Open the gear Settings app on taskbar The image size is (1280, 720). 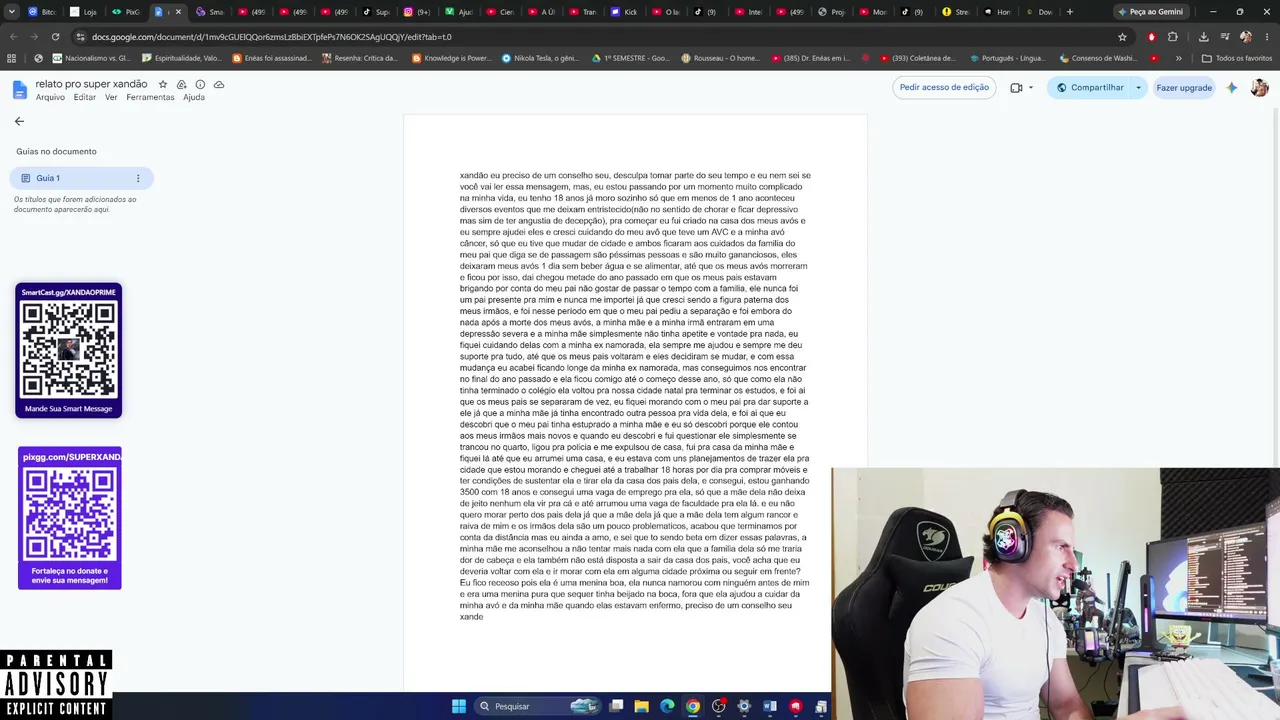click(744, 707)
